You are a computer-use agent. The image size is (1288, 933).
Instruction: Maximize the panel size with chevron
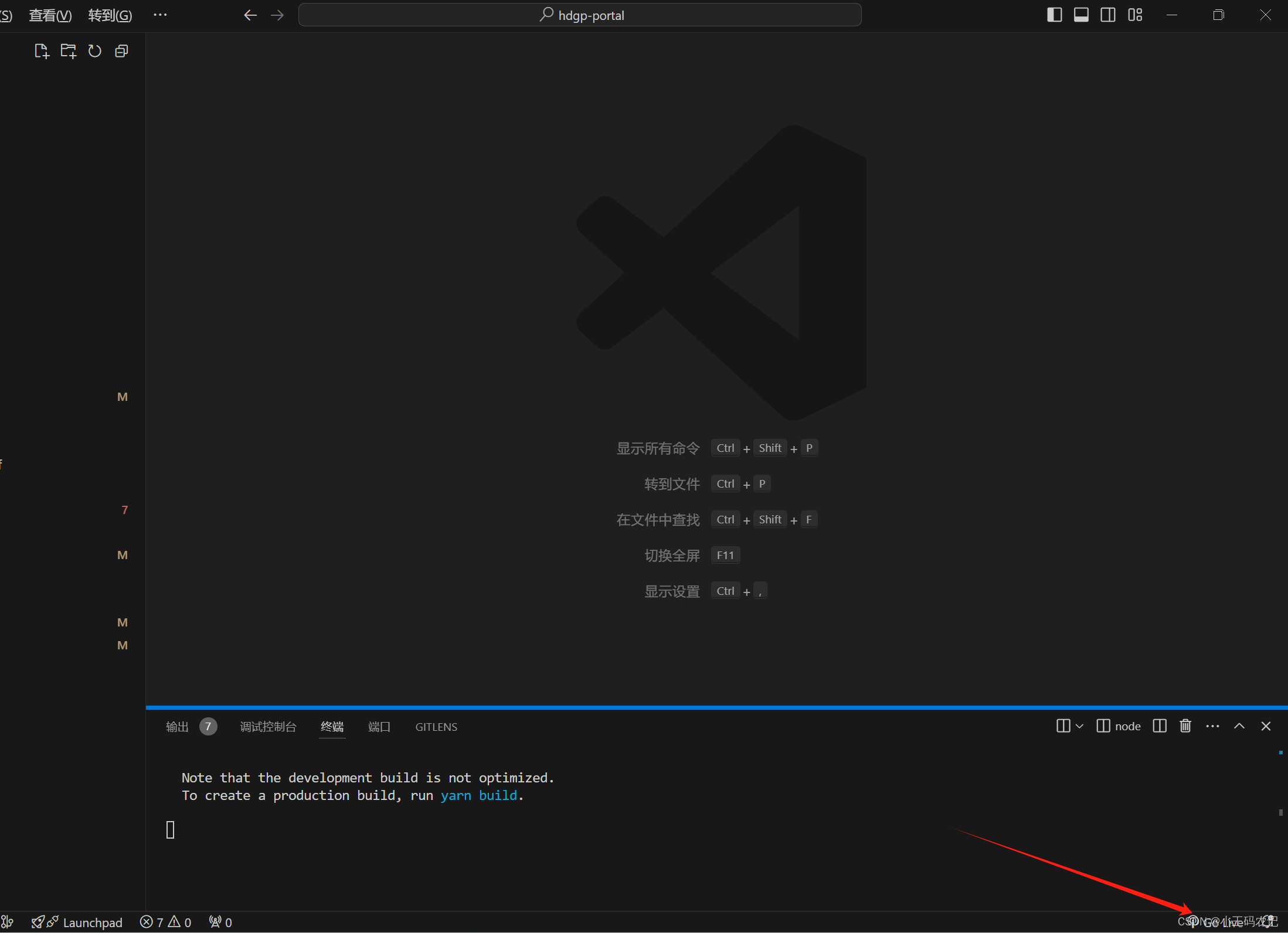pos(1239,726)
